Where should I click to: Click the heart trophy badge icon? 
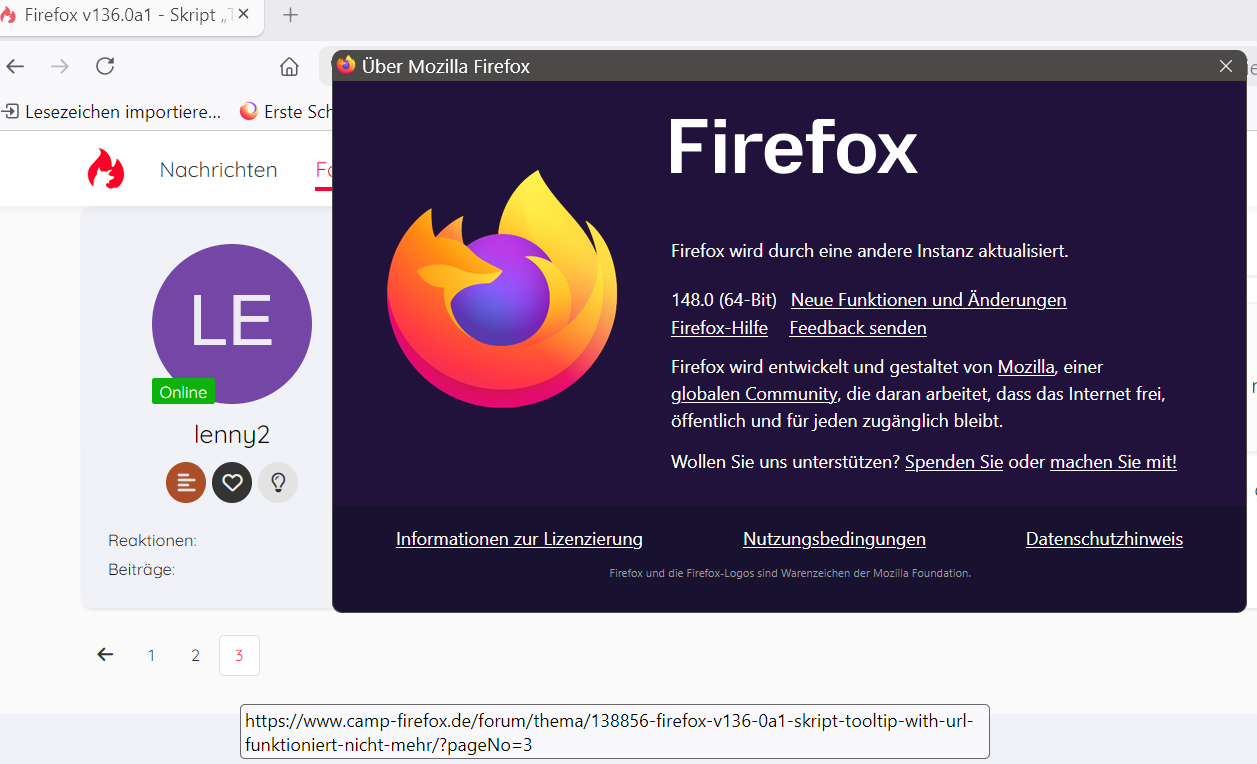tap(232, 482)
